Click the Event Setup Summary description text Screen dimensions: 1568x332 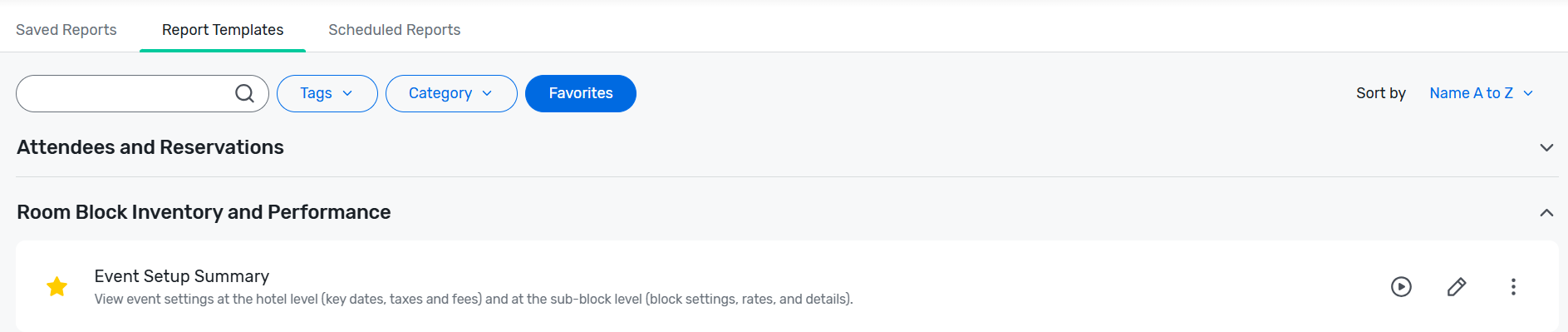pyautogui.click(x=474, y=300)
